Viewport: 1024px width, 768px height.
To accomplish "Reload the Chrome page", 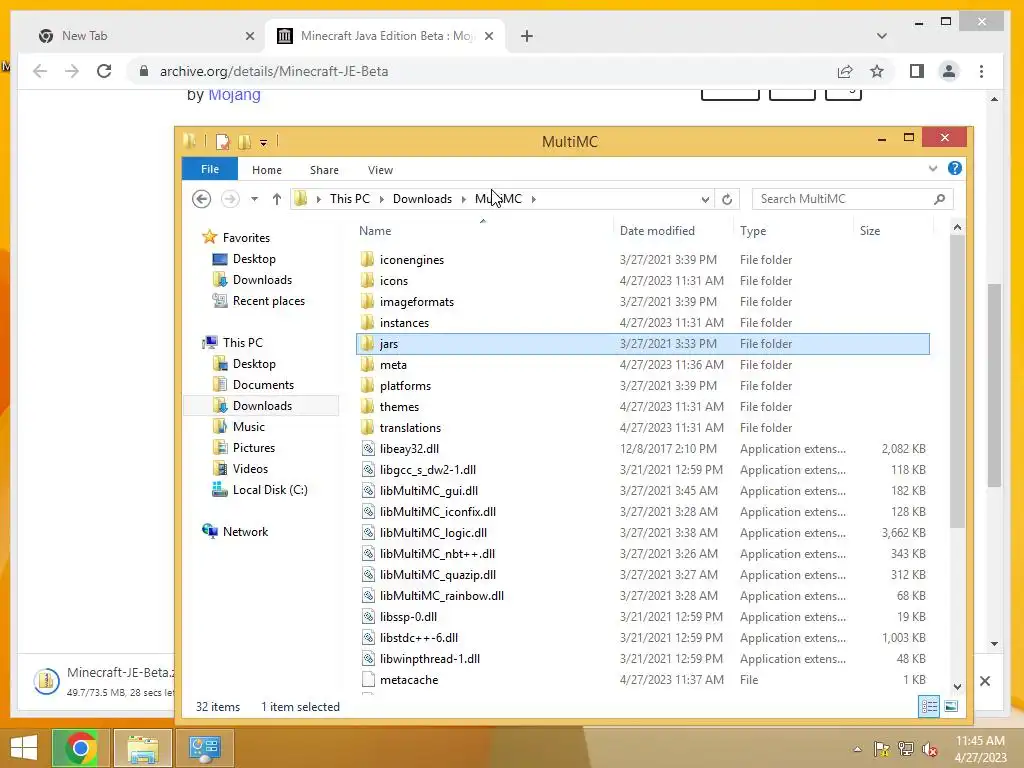I will pyautogui.click(x=104, y=71).
